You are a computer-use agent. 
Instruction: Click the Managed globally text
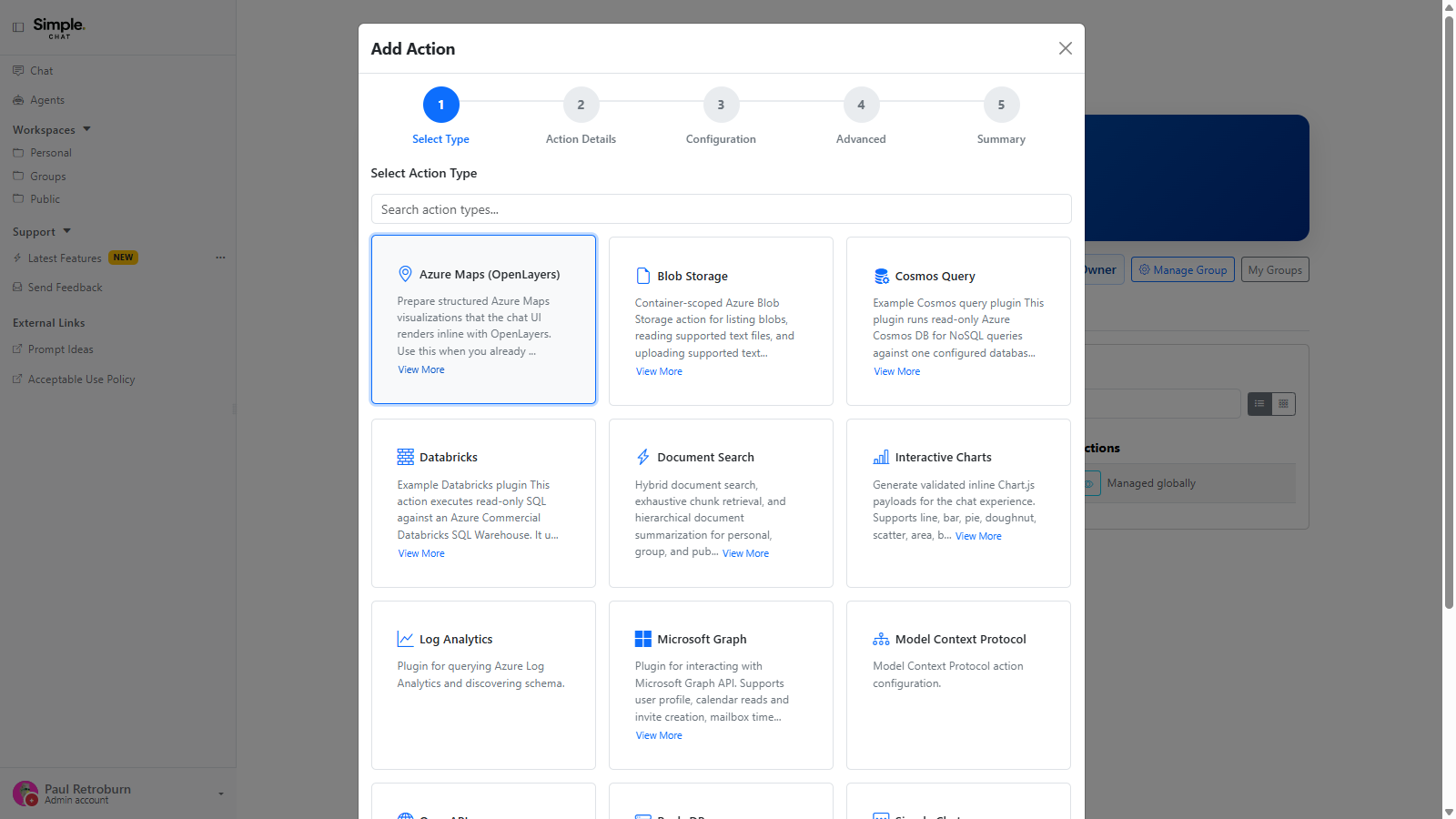pos(1151,483)
